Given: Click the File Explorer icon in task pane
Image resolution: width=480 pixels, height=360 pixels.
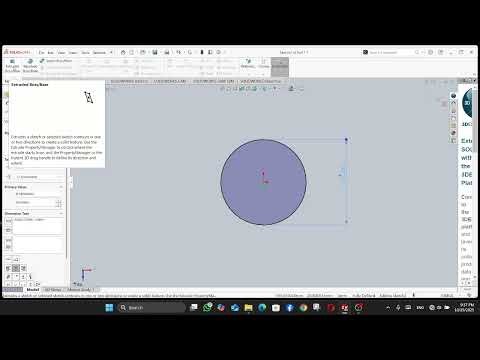Looking at the screenshot, I should pyautogui.click(x=453, y=119).
